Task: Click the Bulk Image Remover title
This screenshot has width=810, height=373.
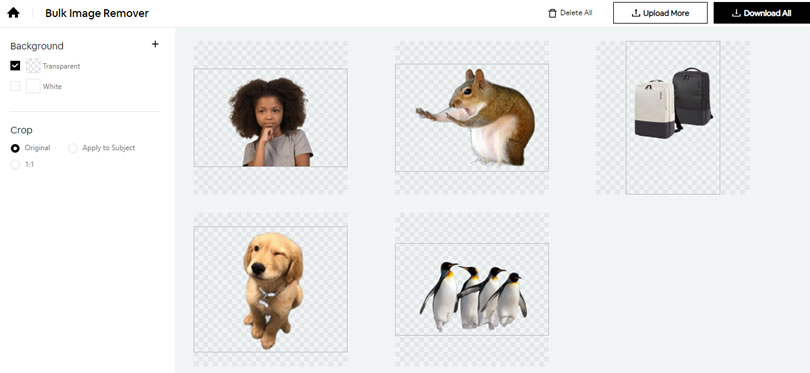Action: 97,13
